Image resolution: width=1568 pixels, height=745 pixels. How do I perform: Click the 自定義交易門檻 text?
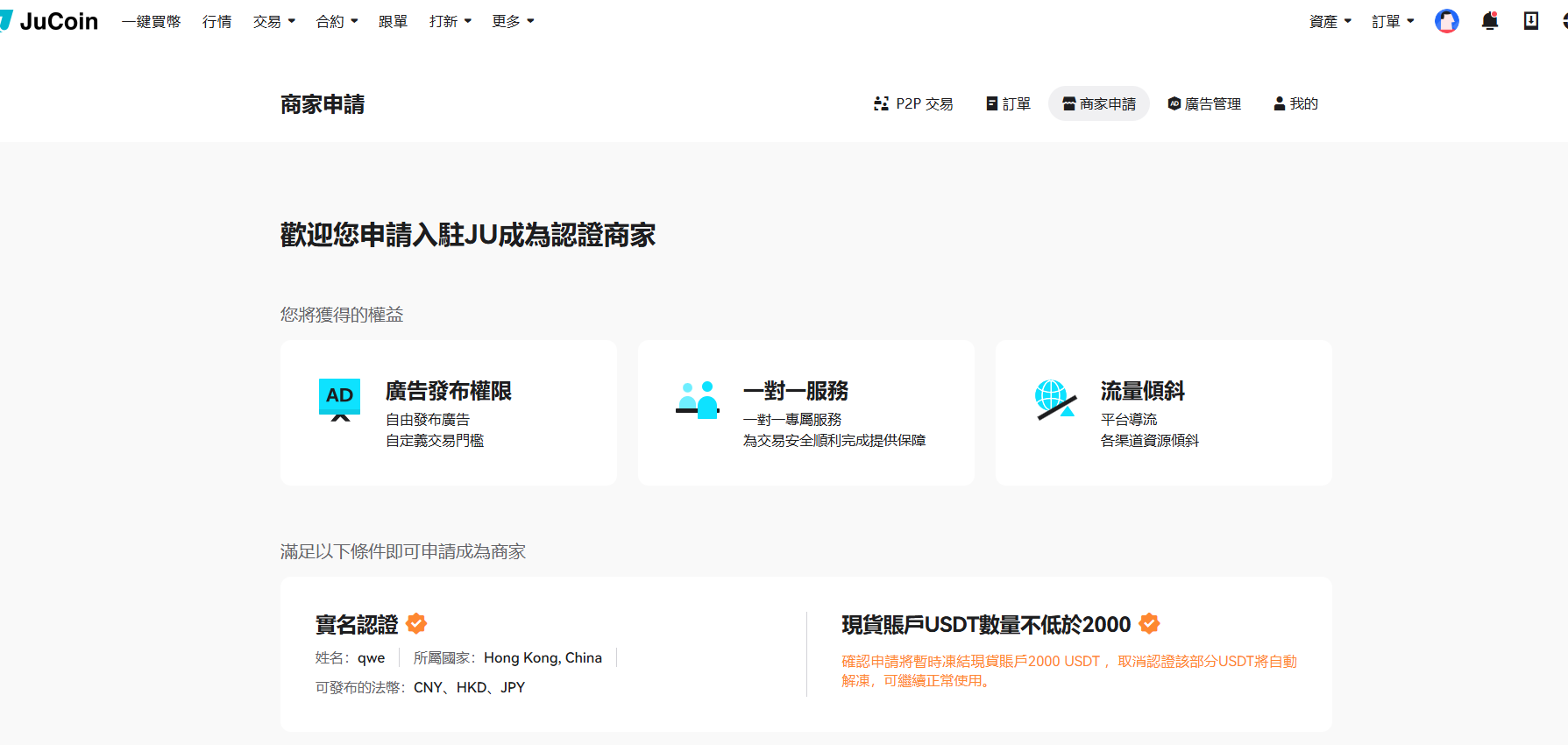click(x=435, y=440)
